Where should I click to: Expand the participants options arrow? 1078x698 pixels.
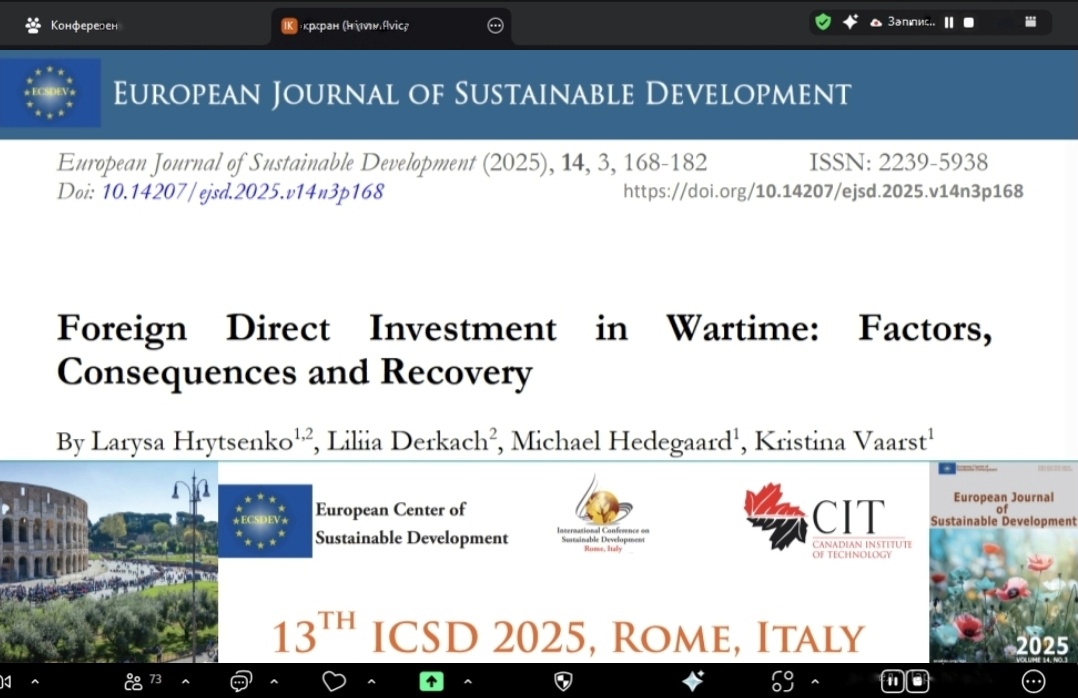(185, 681)
